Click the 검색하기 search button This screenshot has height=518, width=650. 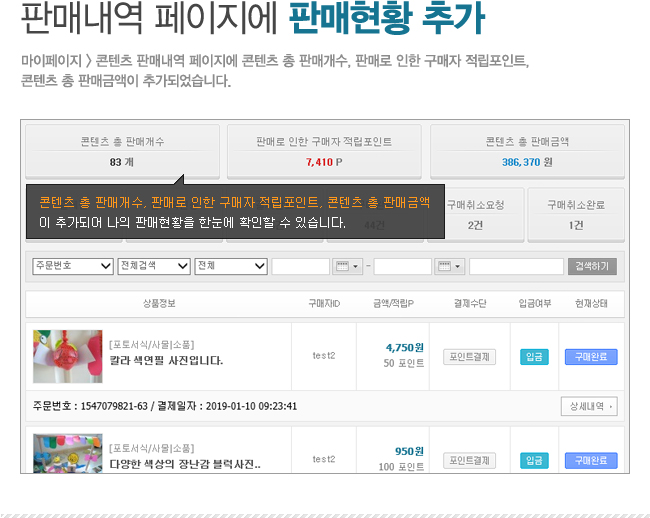click(x=592, y=266)
